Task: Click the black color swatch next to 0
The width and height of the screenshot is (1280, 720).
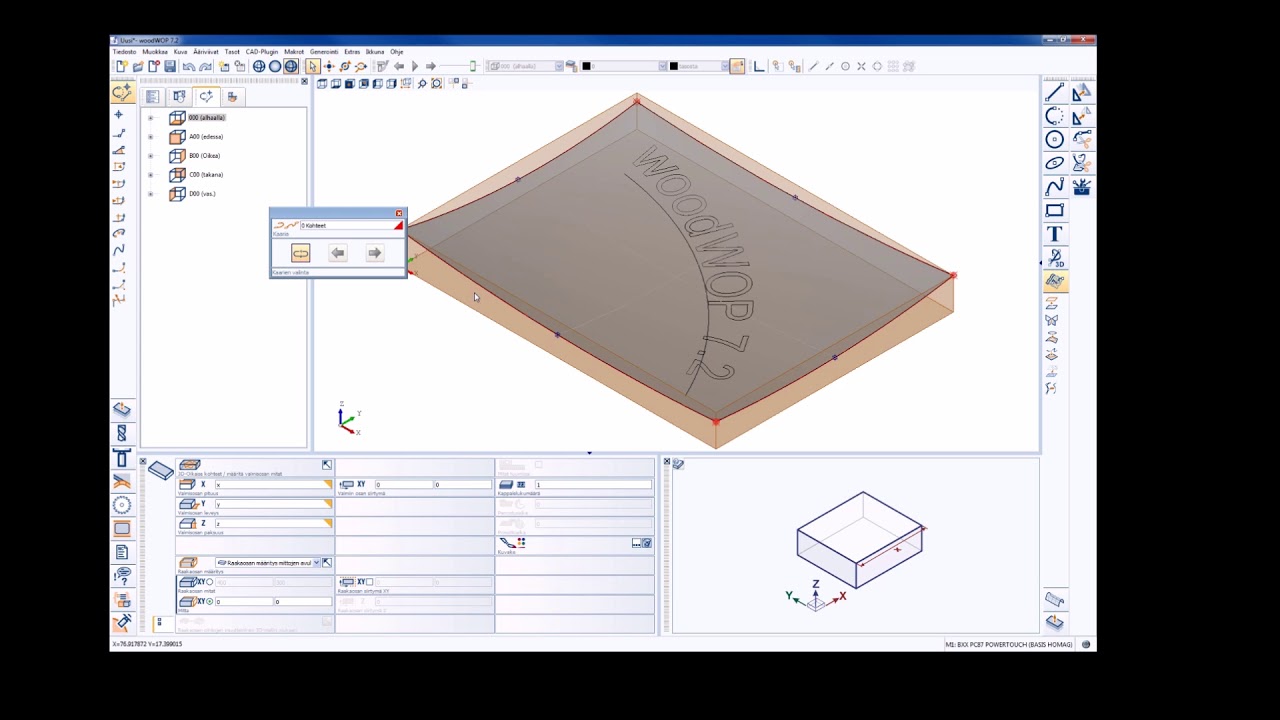Action: 586,66
